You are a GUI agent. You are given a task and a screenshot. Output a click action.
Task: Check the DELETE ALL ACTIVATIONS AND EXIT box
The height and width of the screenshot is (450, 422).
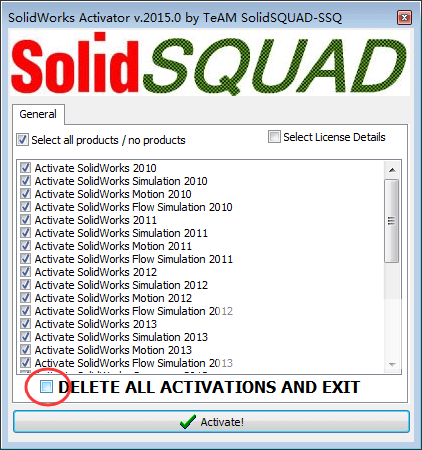coord(46,387)
